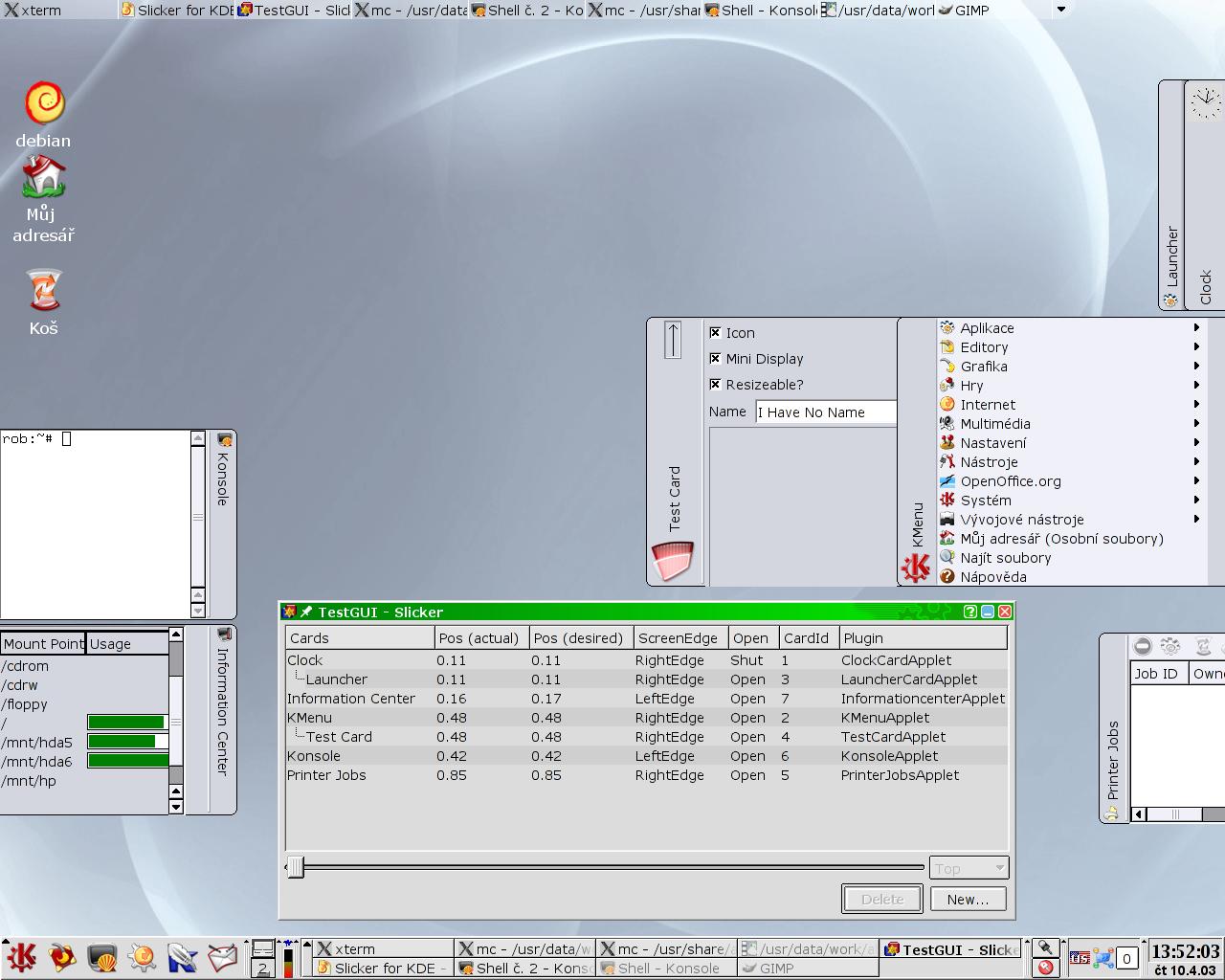1225x980 pixels.
Task: Expand the Internet submenu arrow
Action: (x=1195, y=405)
